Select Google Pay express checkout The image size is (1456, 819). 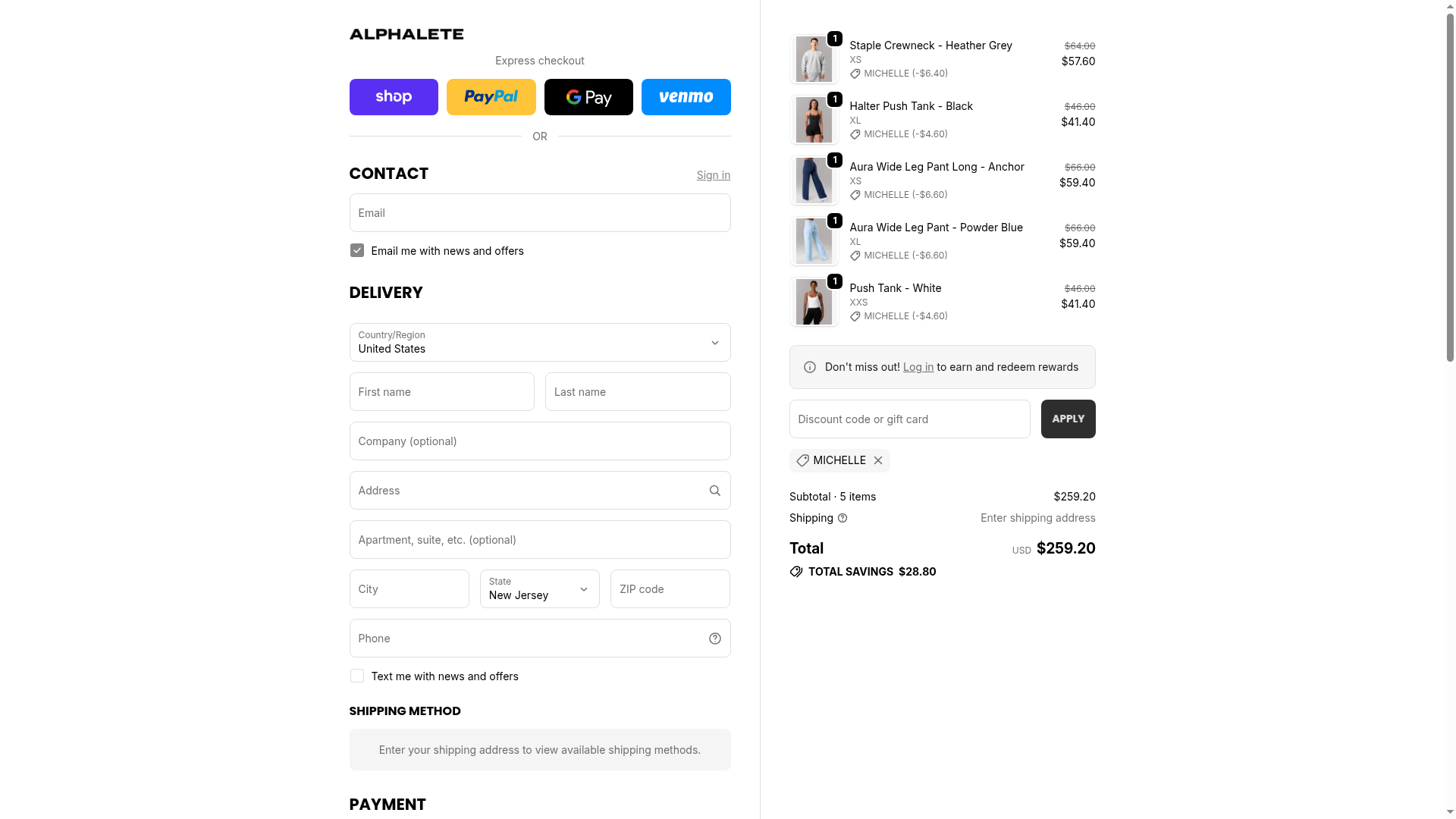click(588, 97)
